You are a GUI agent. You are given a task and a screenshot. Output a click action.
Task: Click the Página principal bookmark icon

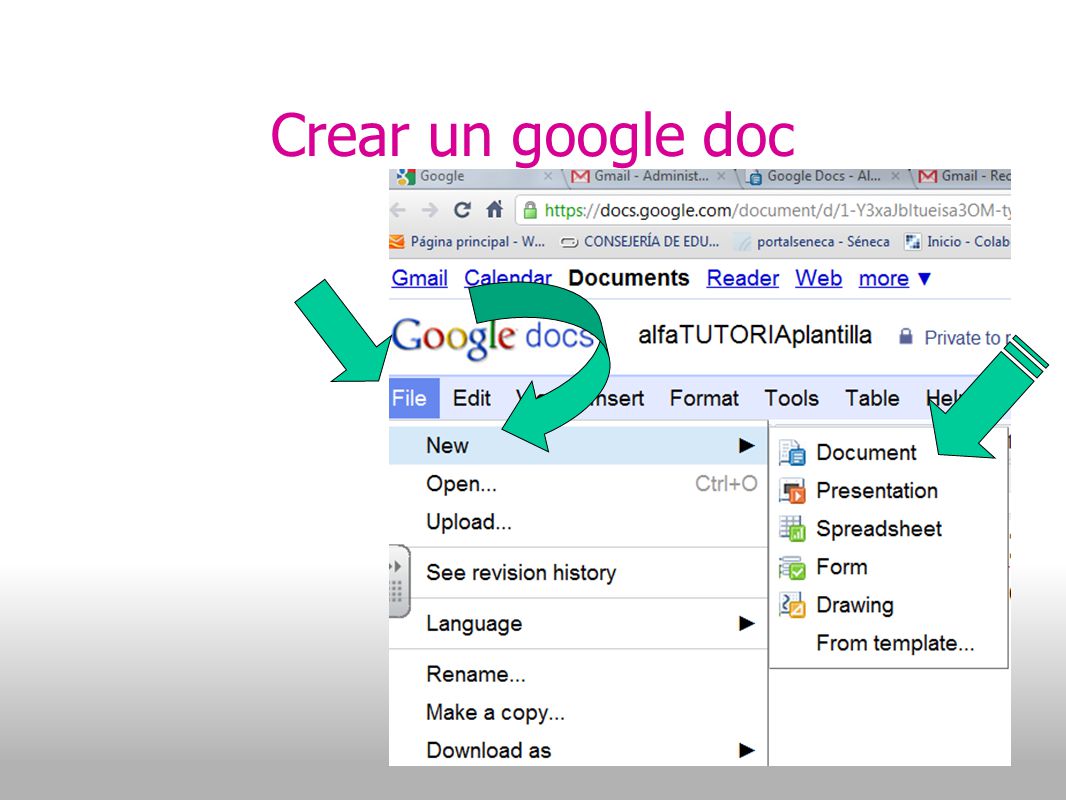click(396, 242)
